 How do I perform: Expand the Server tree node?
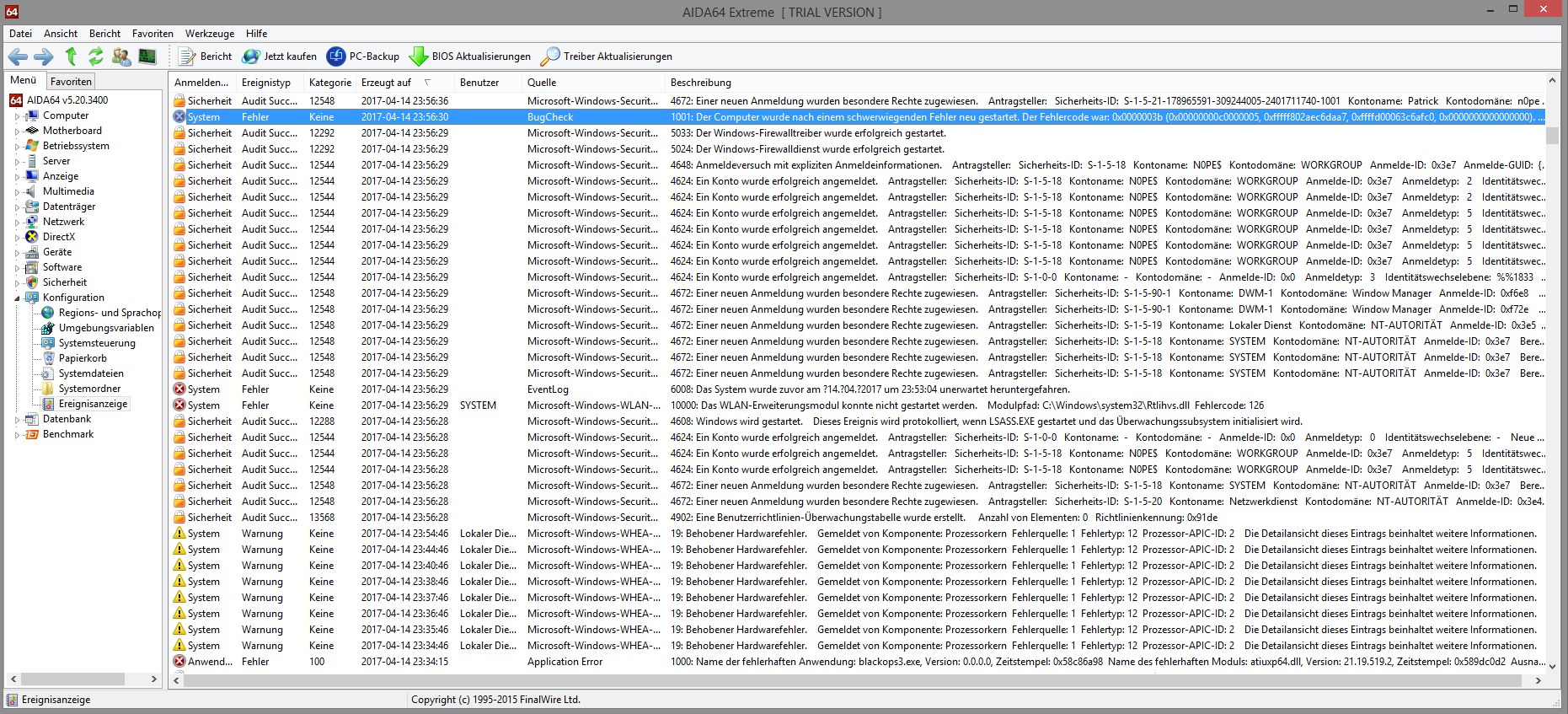(17, 162)
